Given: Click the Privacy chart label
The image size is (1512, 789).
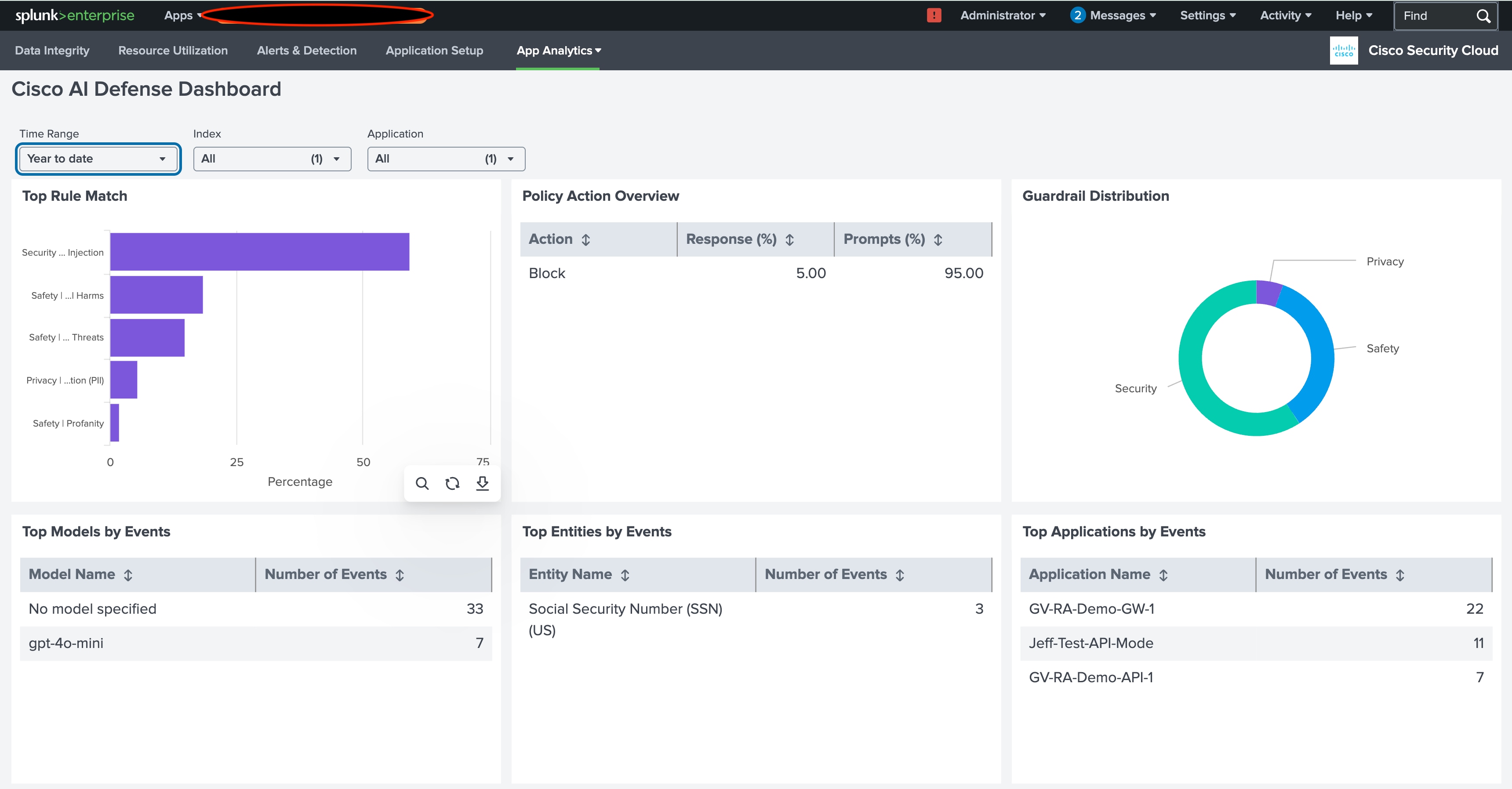Looking at the screenshot, I should (1385, 262).
